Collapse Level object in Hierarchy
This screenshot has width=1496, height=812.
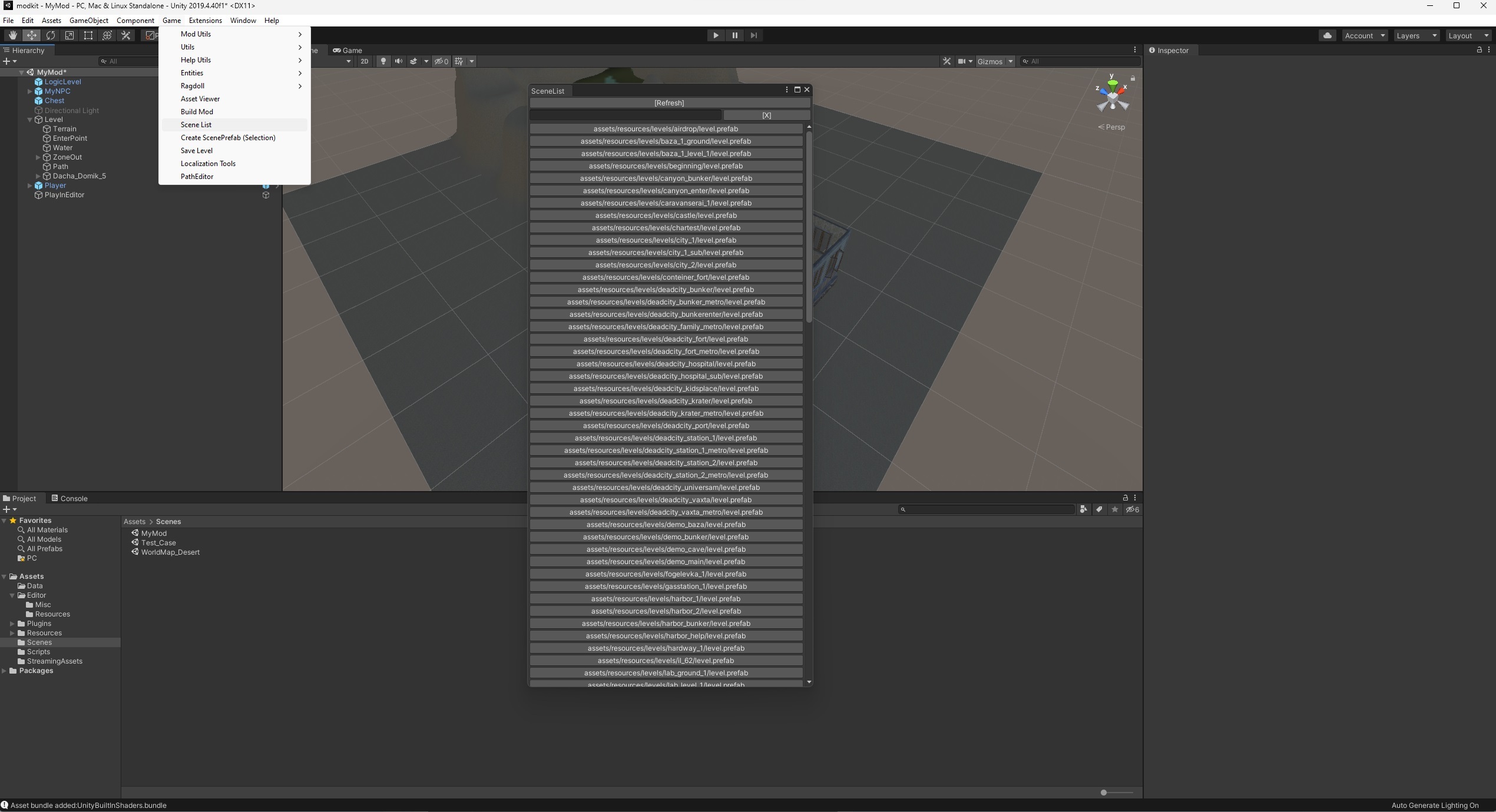pyautogui.click(x=29, y=120)
